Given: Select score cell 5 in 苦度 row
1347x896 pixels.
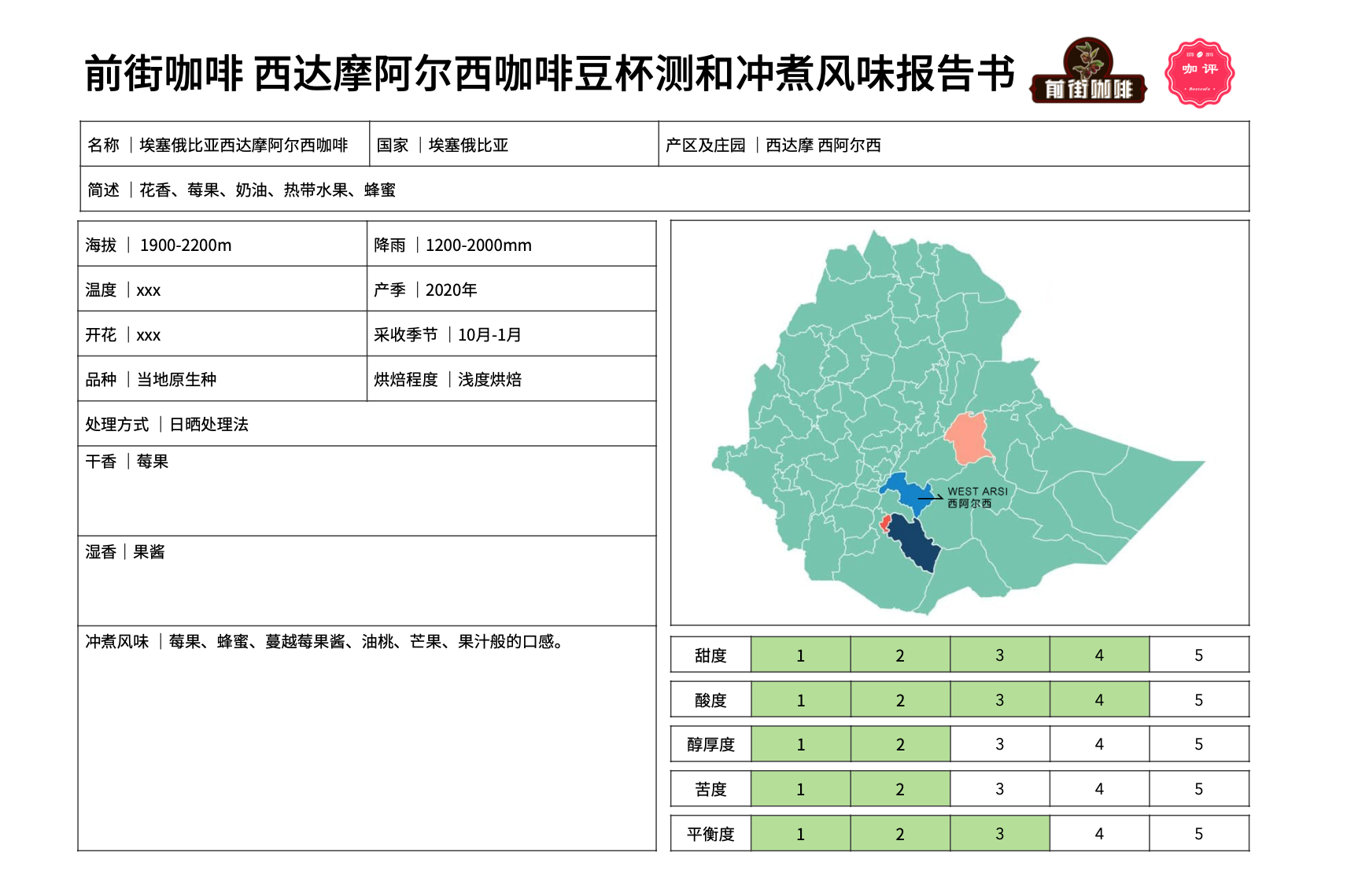Looking at the screenshot, I should coord(1198,788).
